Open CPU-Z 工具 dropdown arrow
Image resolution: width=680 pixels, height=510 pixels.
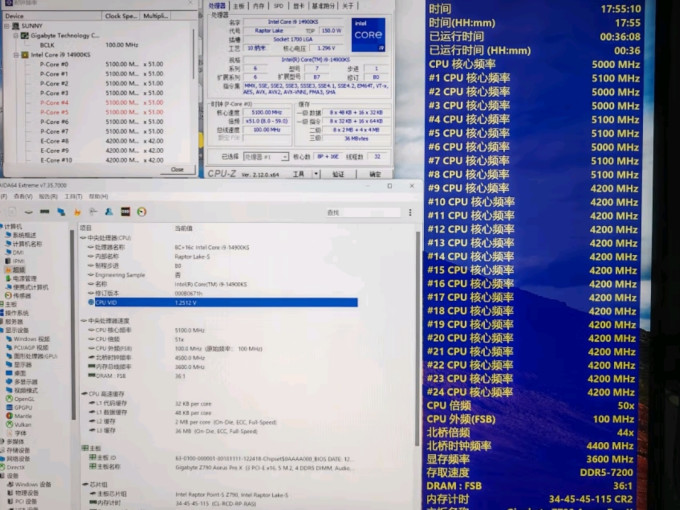tap(316, 174)
